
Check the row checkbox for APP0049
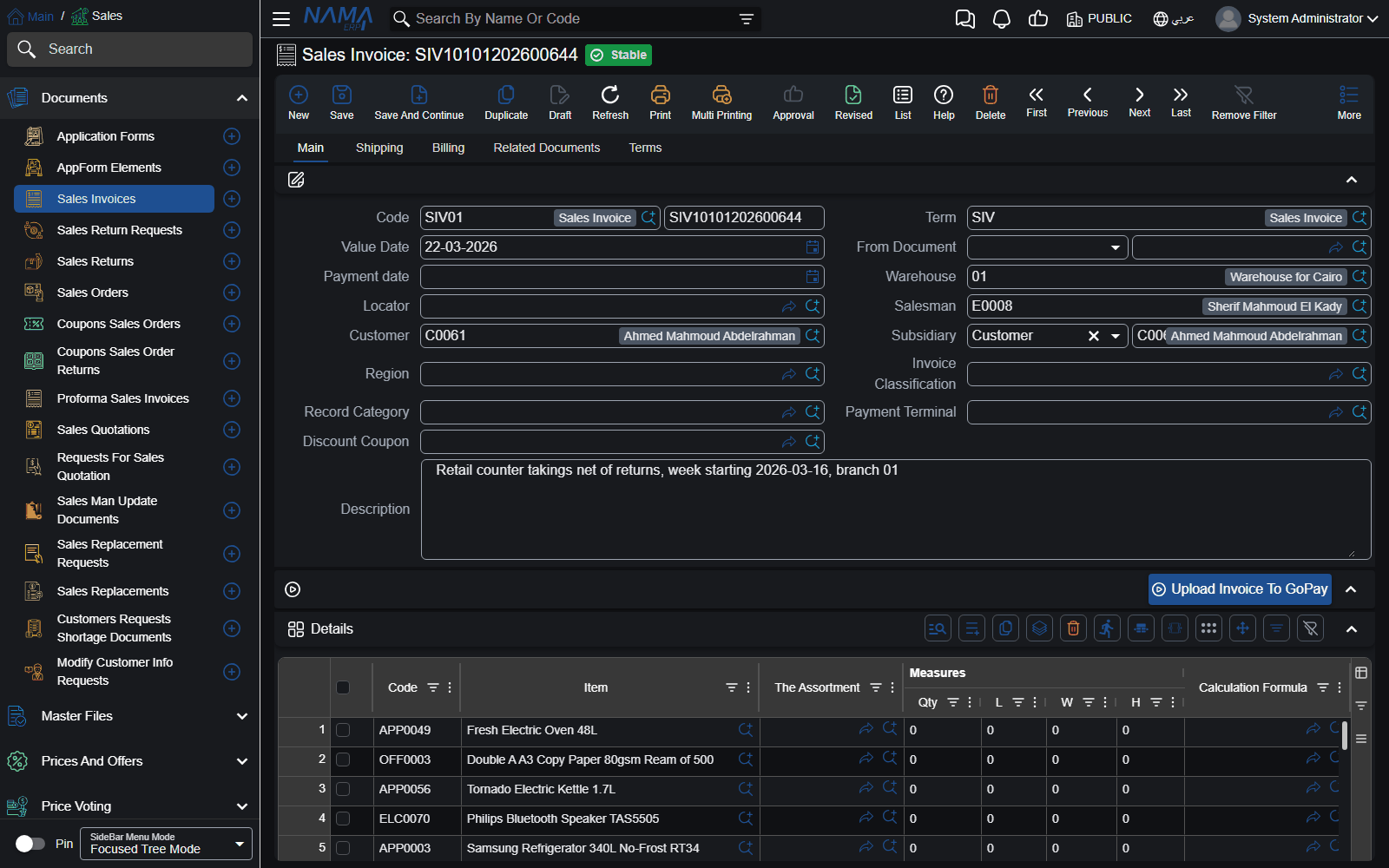tap(343, 730)
